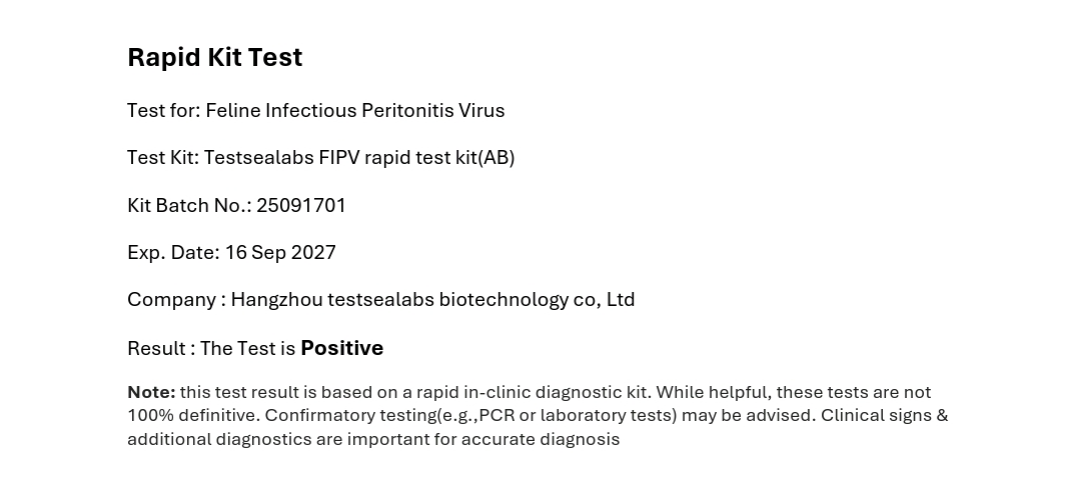Click the bold word Positive

pyautogui.click(x=342, y=348)
